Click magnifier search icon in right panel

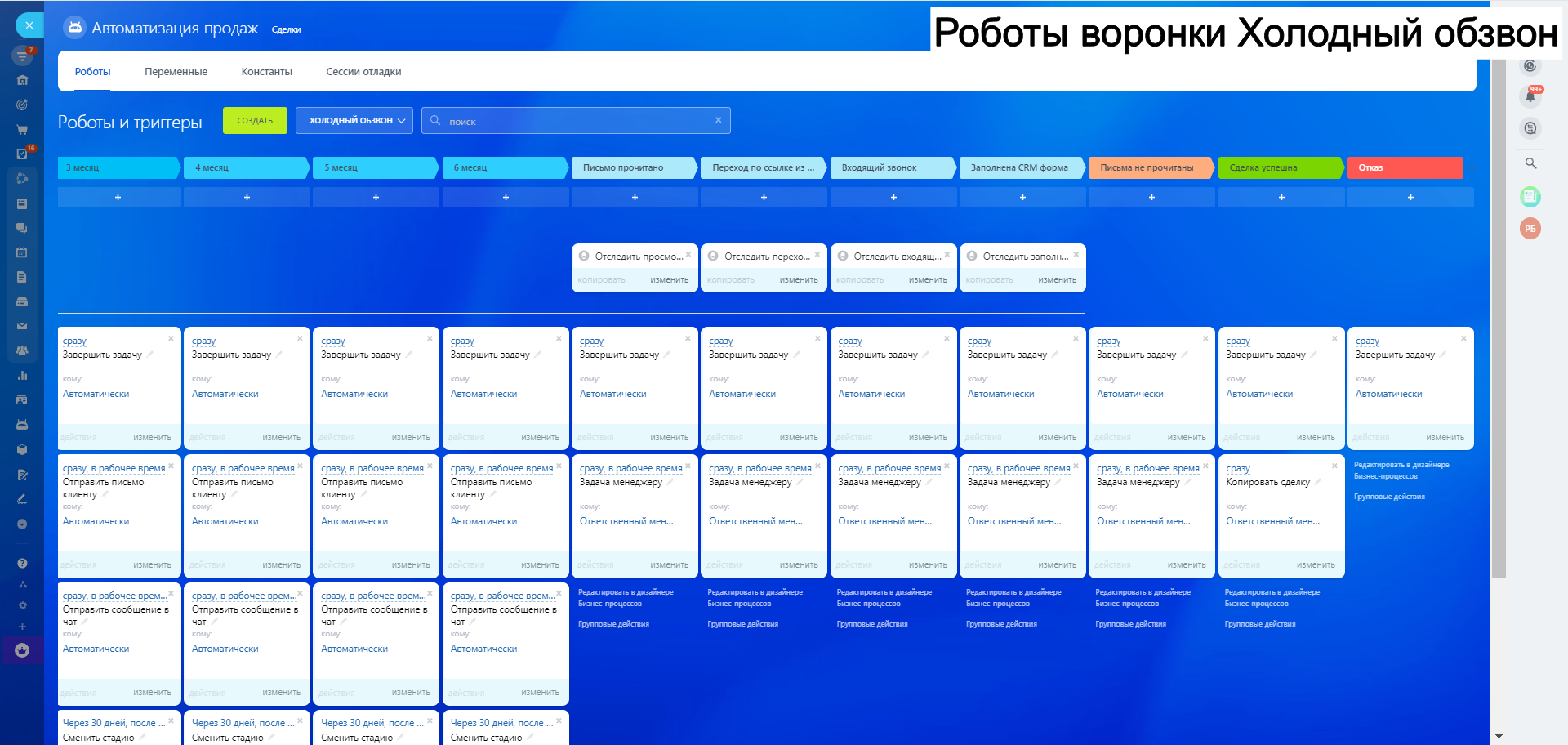pos(1530,163)
